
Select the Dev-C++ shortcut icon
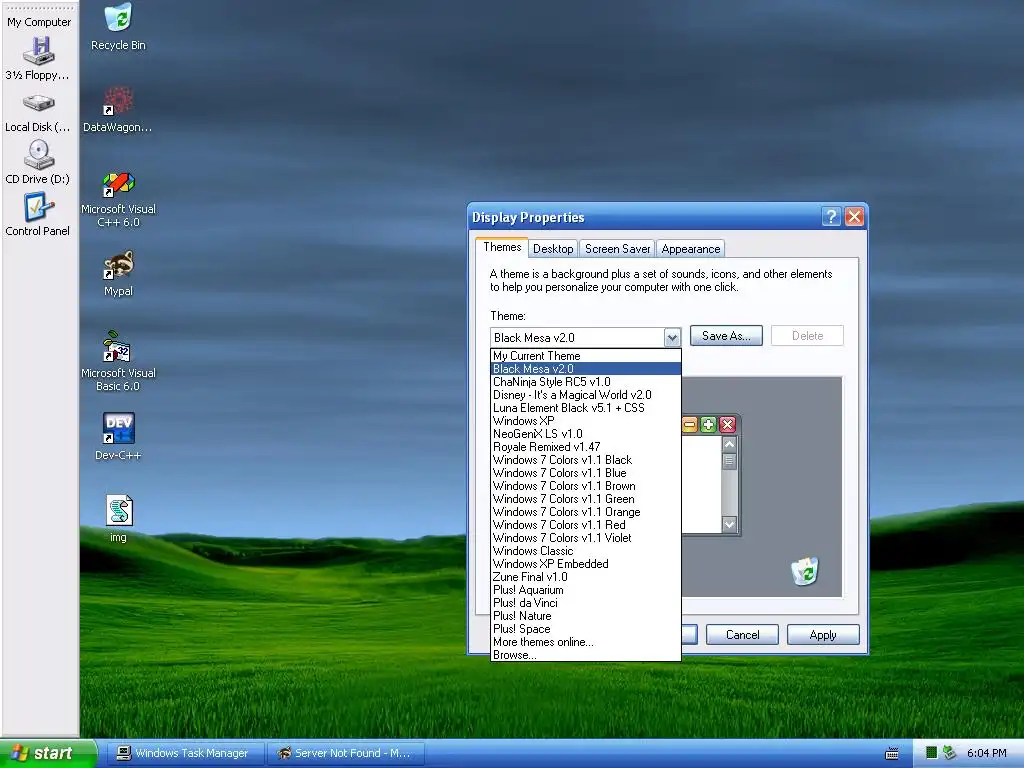click(118, 436)
